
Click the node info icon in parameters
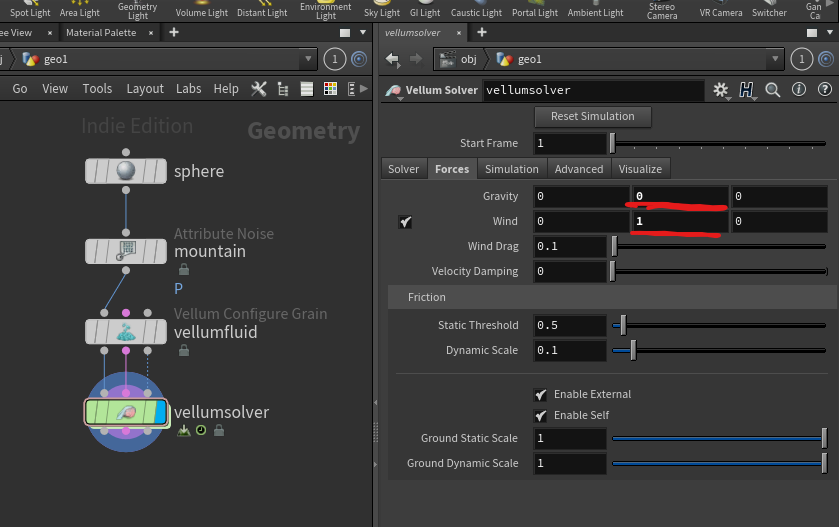tap(797, 90)
